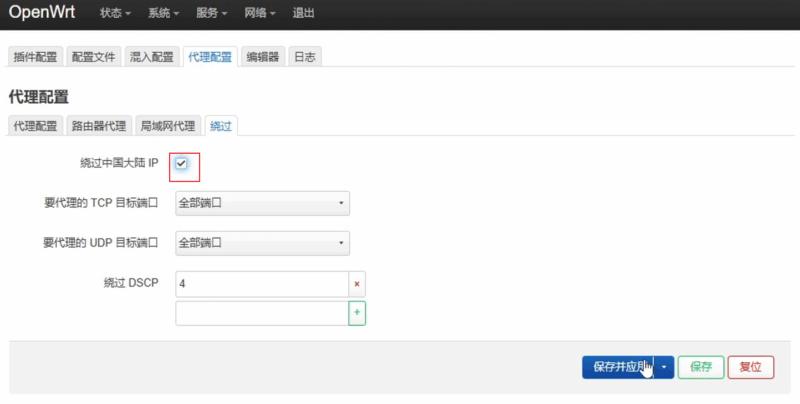
Task: Select the 路由器代理 sub-tab
Action: pos(99,126)
